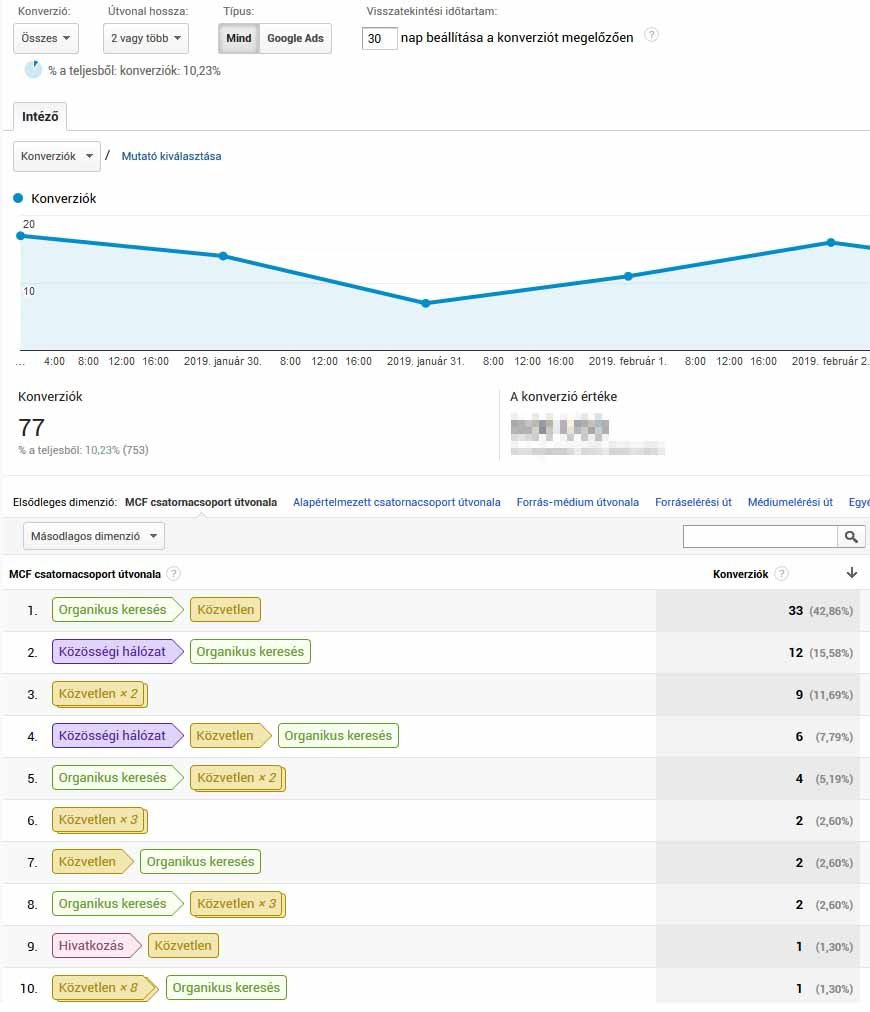Enable the Mind type filter
870x1012 pixels.
click(x=239, y=37)
